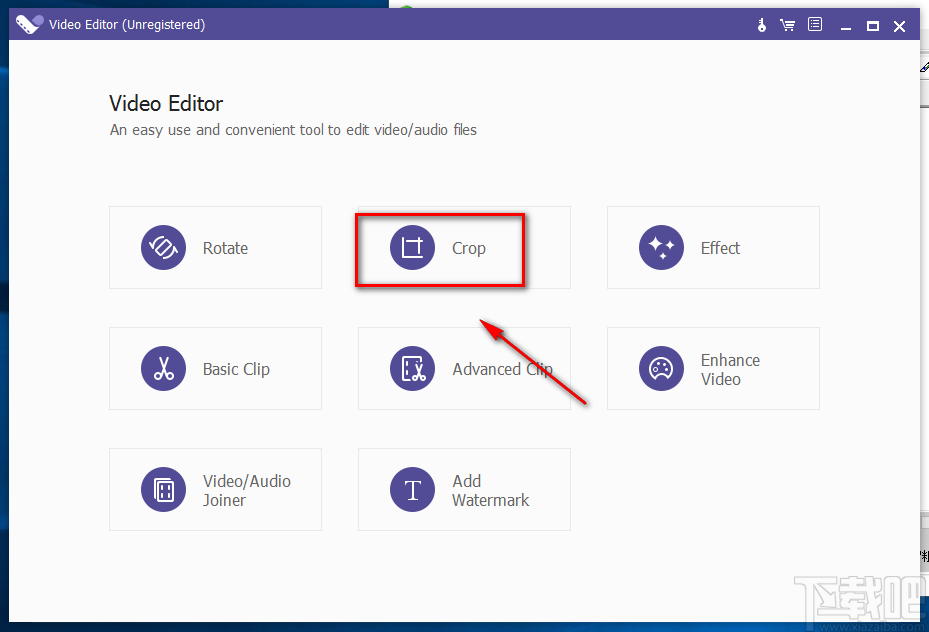929x632 pixels.
Task: Minimize the Video Editor window
Action: [x=846, y=25]
